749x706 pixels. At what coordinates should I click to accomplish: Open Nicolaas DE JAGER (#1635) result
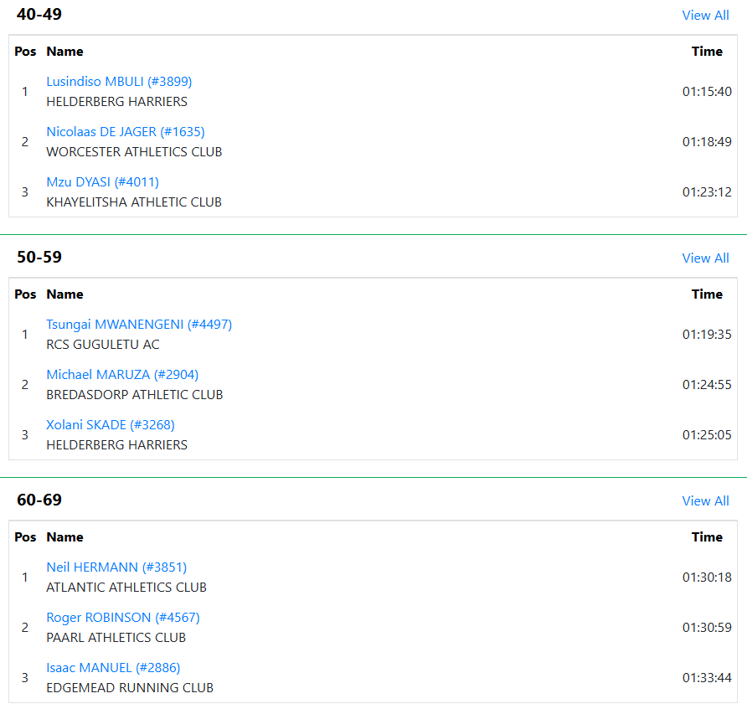point(126,132)
